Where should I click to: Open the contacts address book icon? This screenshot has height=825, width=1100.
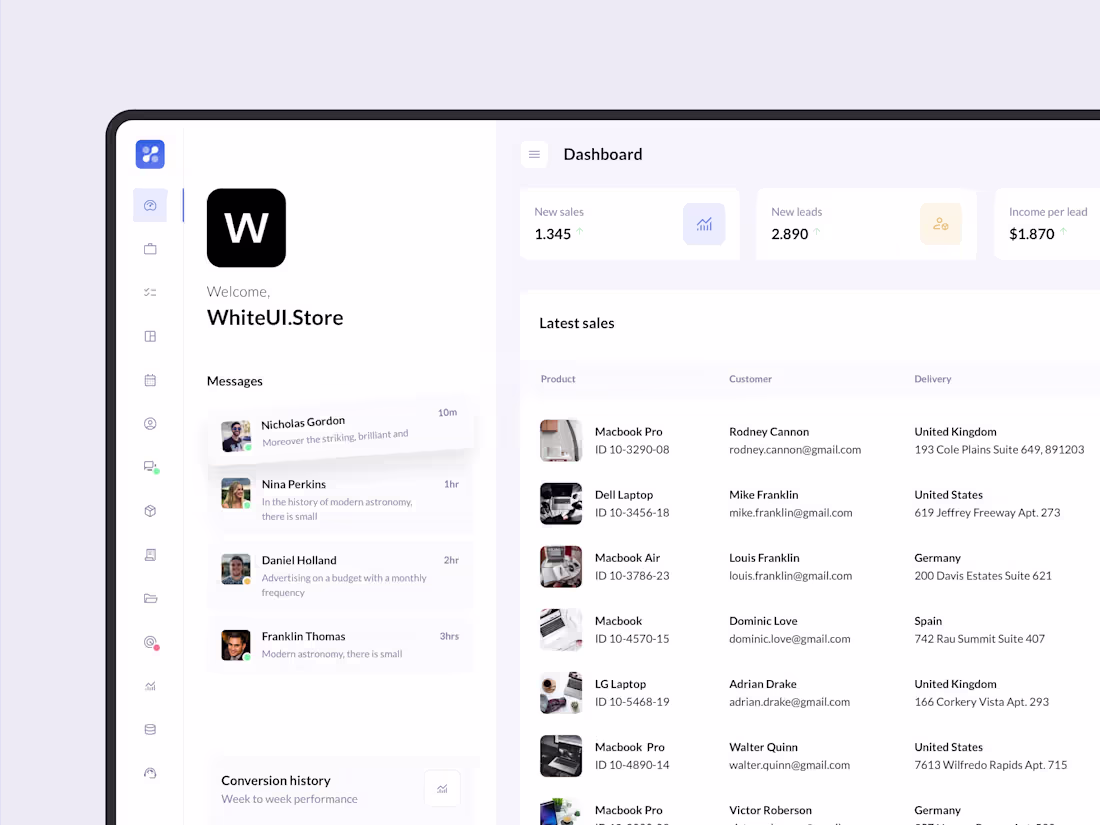pos(150,554)
